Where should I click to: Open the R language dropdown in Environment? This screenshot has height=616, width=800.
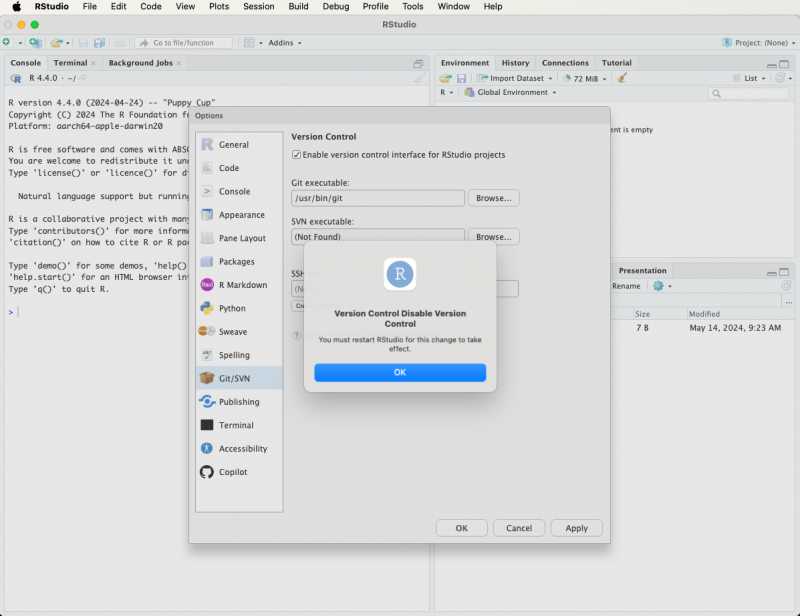click(x=446, y=92)
